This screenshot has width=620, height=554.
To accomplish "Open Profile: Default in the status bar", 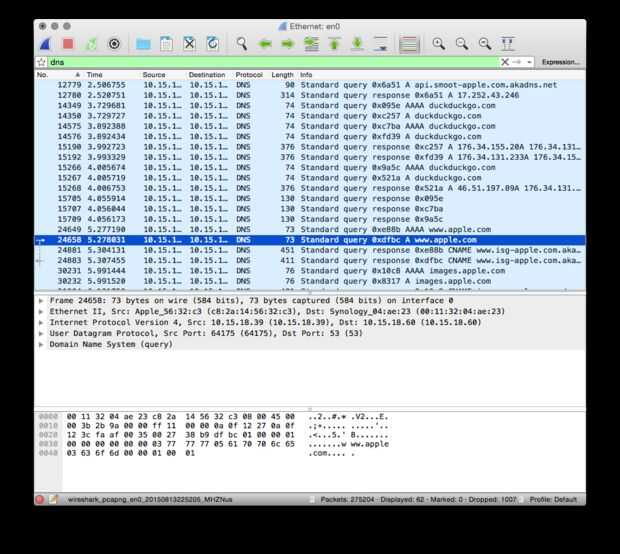I will click(553, 500).
